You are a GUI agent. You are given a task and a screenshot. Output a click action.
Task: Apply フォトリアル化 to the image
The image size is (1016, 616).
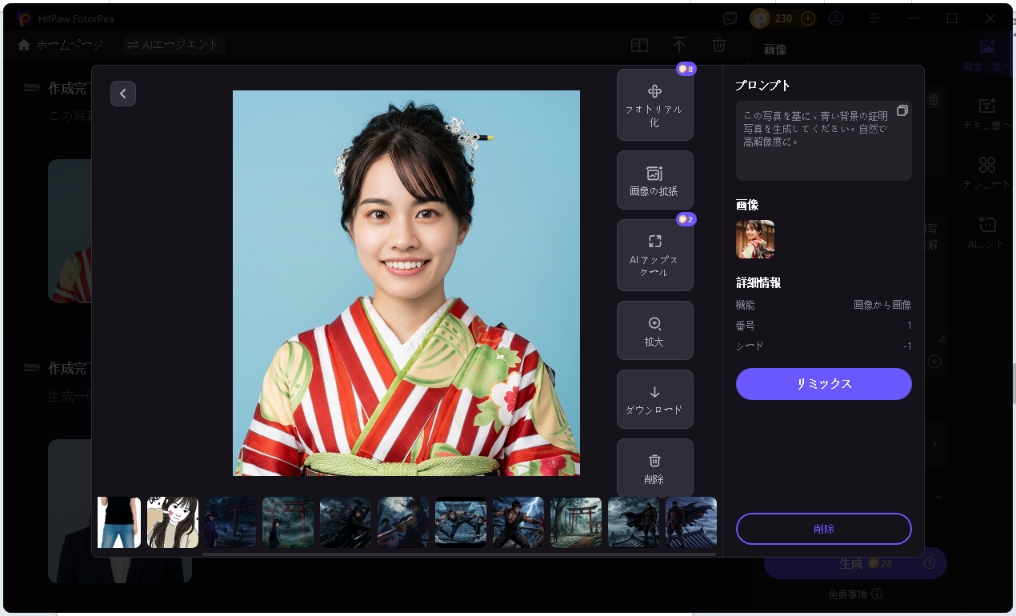click(654, 105)
